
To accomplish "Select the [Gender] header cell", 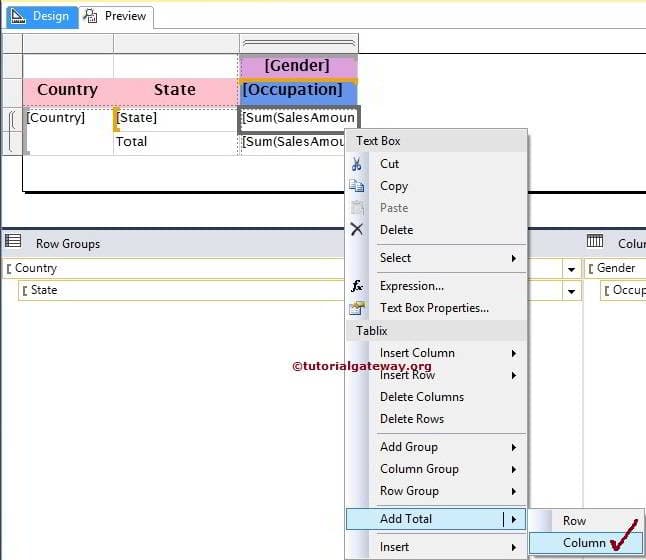I will click(298, 66).
